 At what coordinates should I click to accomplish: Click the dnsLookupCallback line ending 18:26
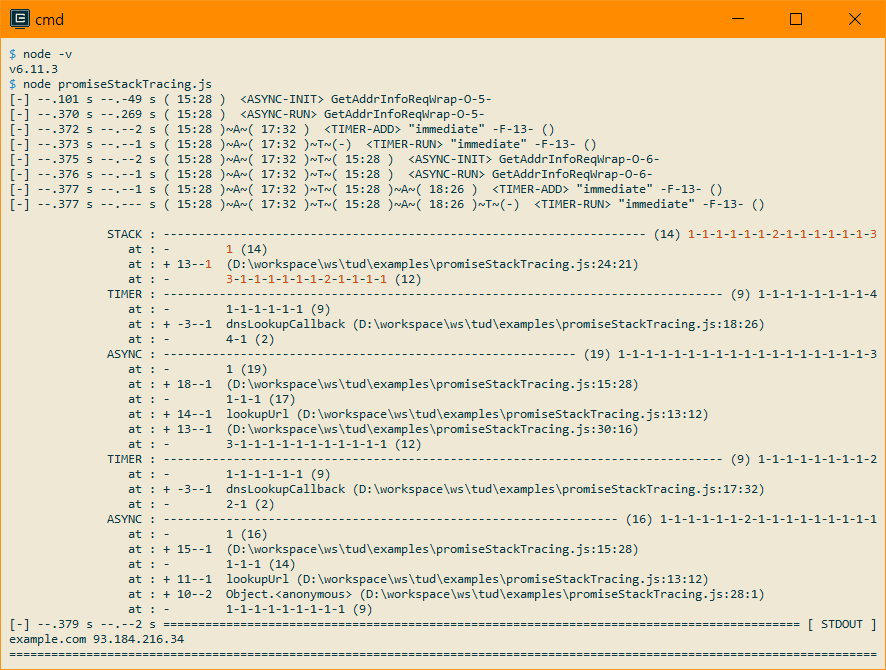click(x=446, y=324)
